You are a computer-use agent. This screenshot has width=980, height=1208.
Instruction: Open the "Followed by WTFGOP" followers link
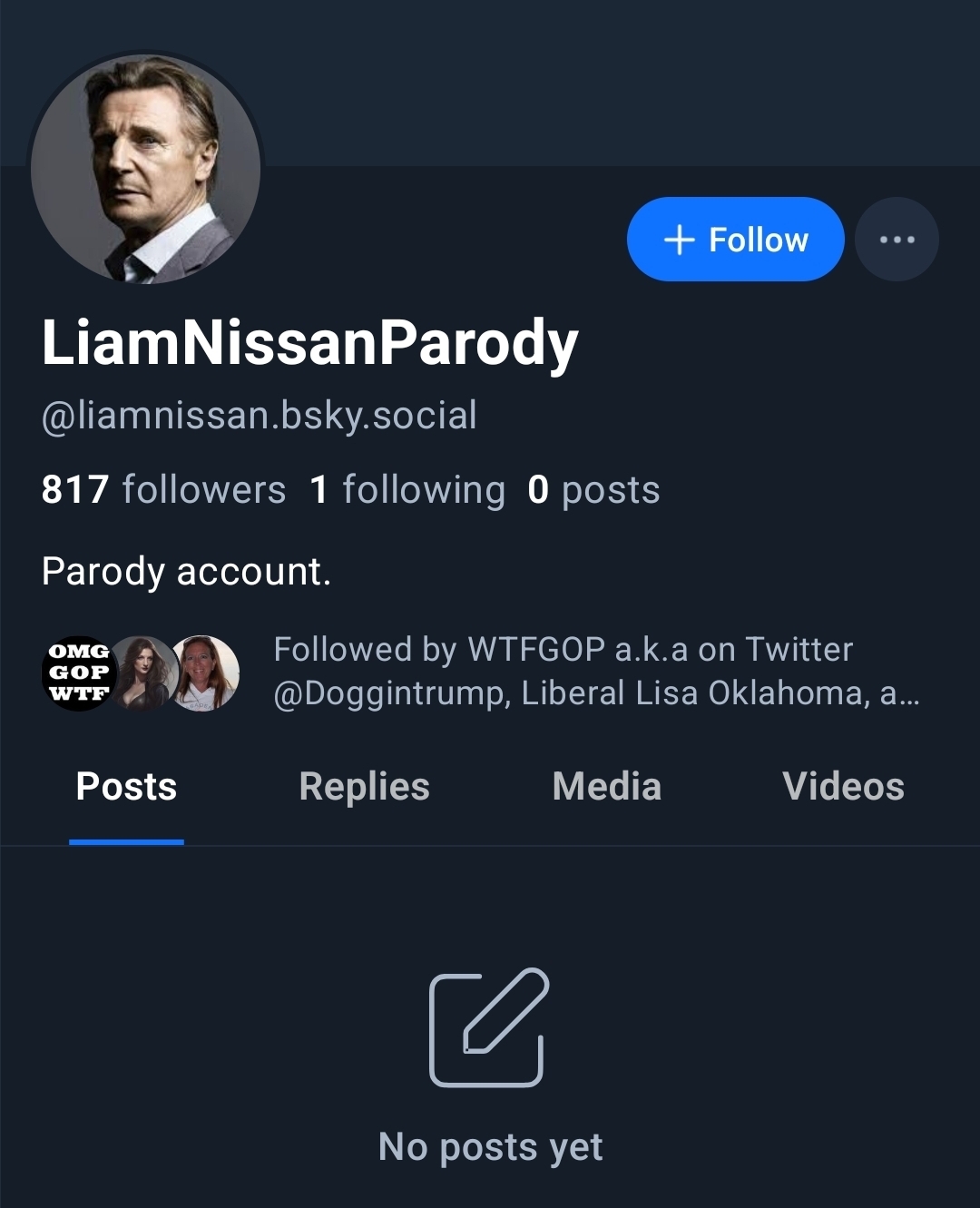pyautogui.click(x=595, y=672)
